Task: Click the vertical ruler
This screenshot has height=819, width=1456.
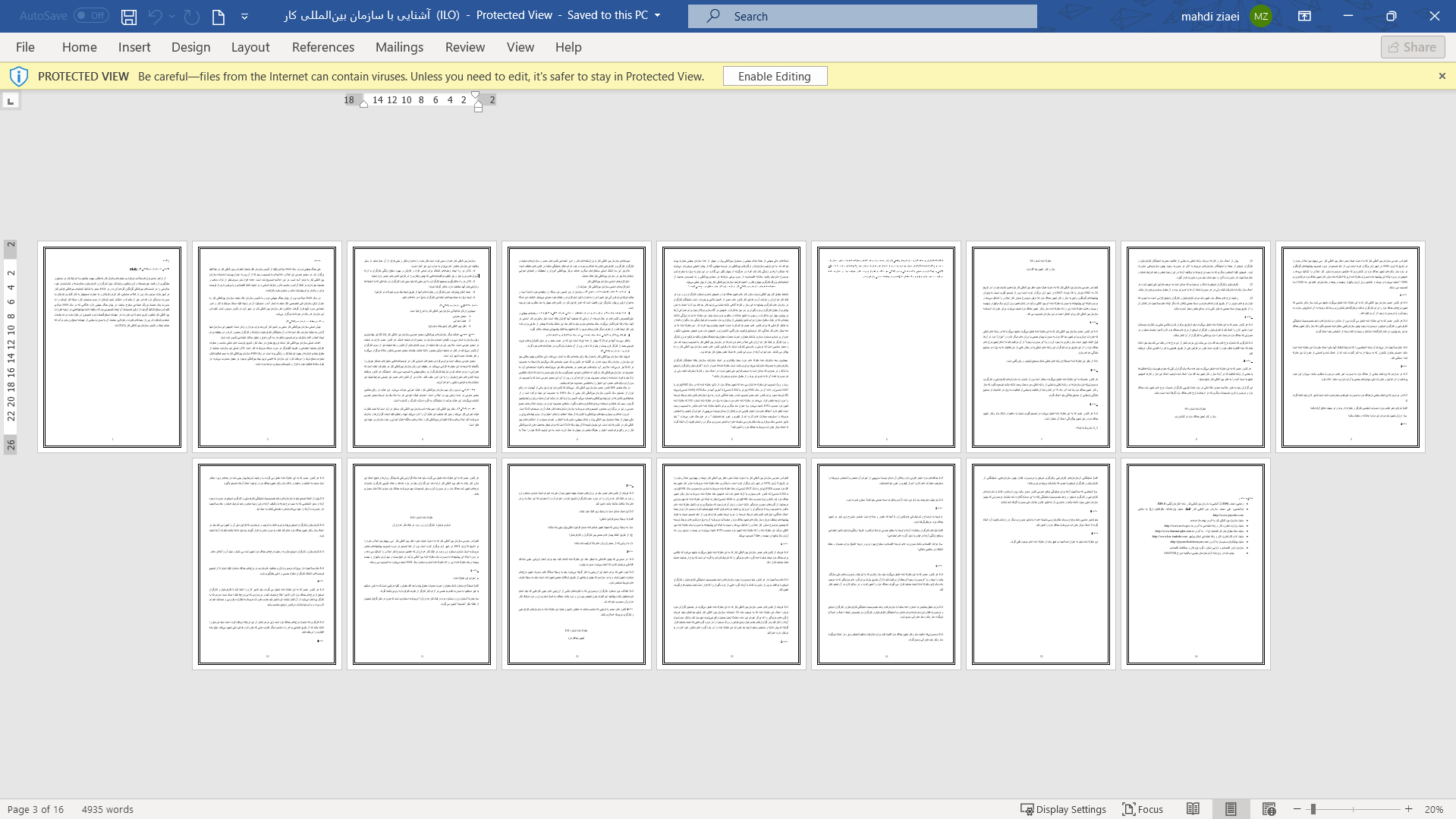Action: click(x=11, y=347)
